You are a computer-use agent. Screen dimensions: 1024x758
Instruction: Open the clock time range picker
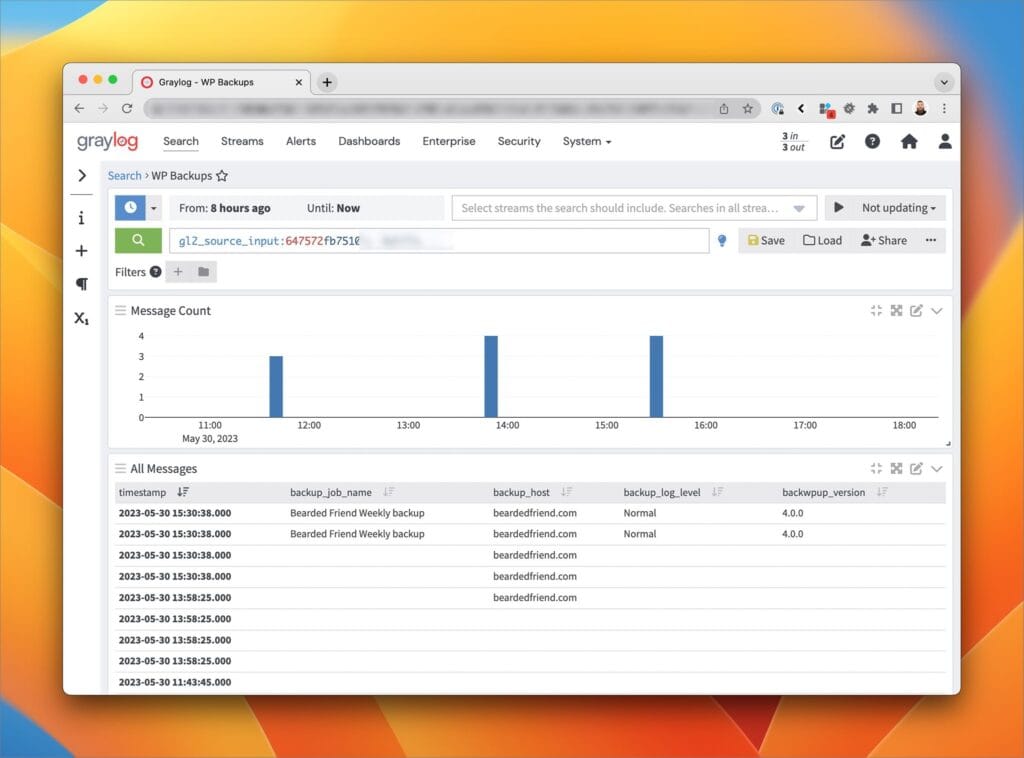(131, 208)
